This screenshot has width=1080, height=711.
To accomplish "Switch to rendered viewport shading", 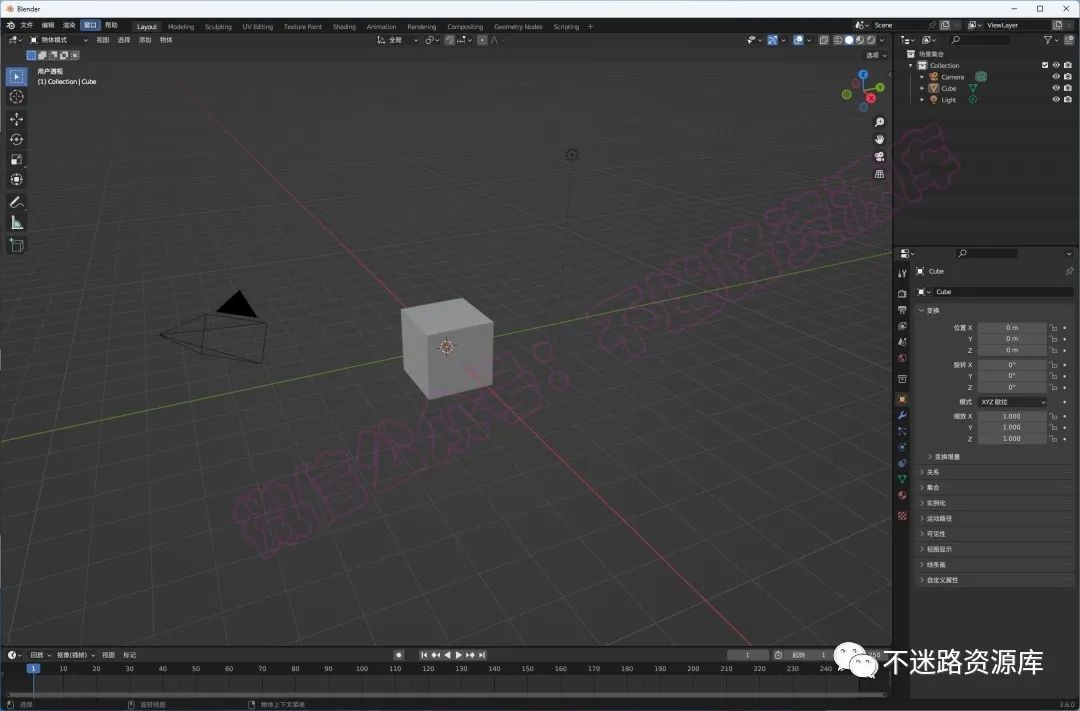I will [x=871, y=40].
